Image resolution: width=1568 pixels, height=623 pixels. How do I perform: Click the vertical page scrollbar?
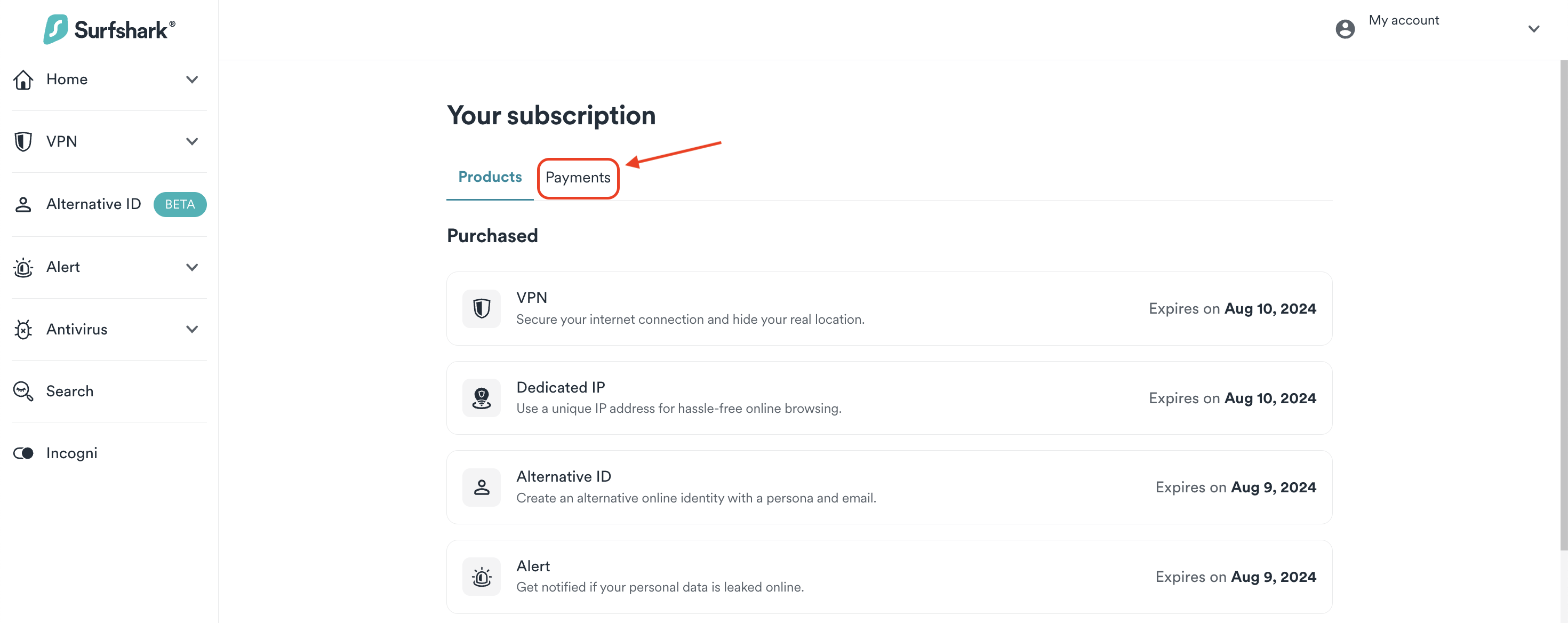pyautogui.click(x=1563, y=305)
